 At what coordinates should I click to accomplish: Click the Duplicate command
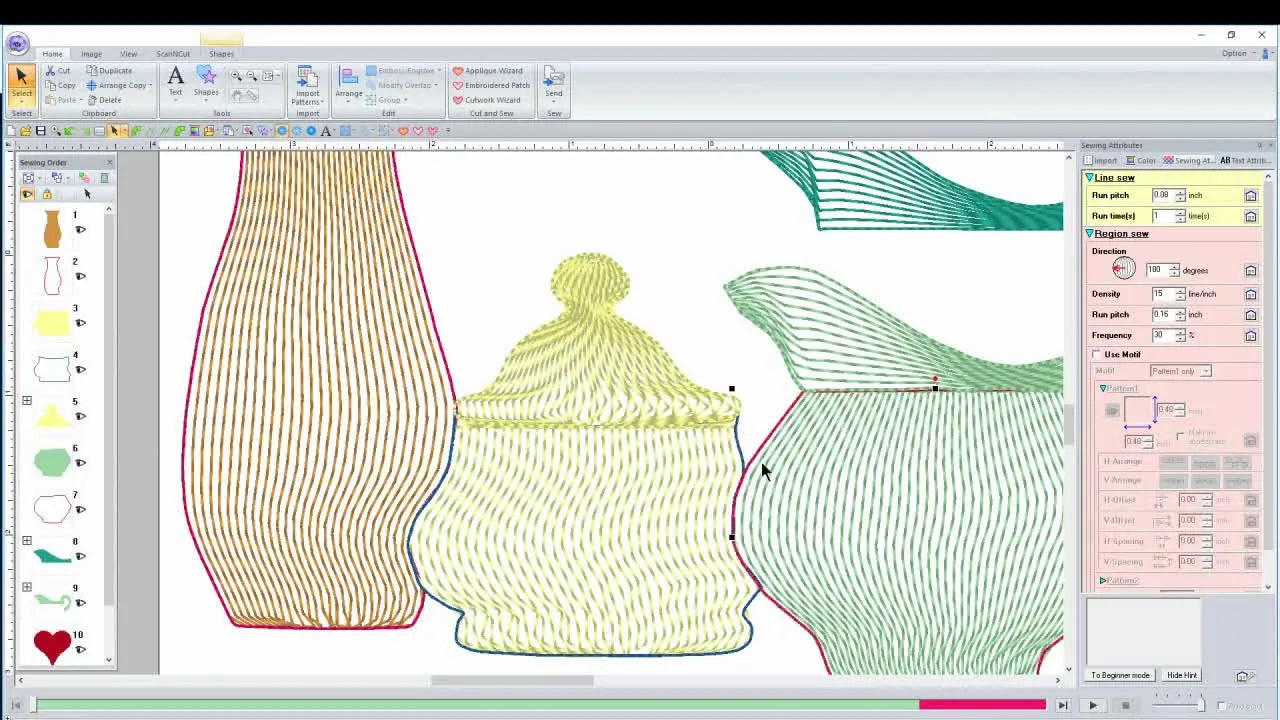tap(109, 71)
